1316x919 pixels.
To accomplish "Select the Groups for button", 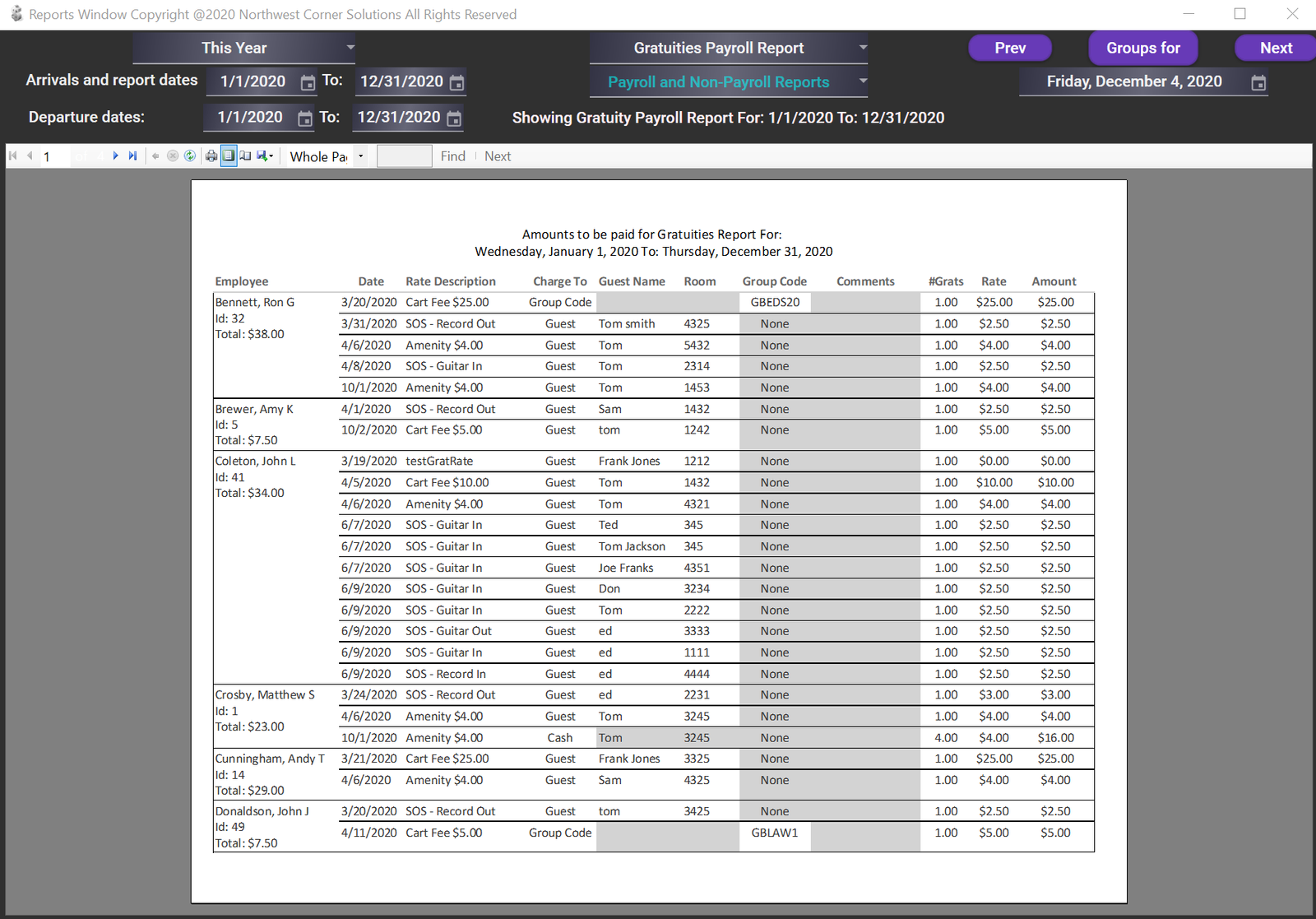I will 1142,48.
